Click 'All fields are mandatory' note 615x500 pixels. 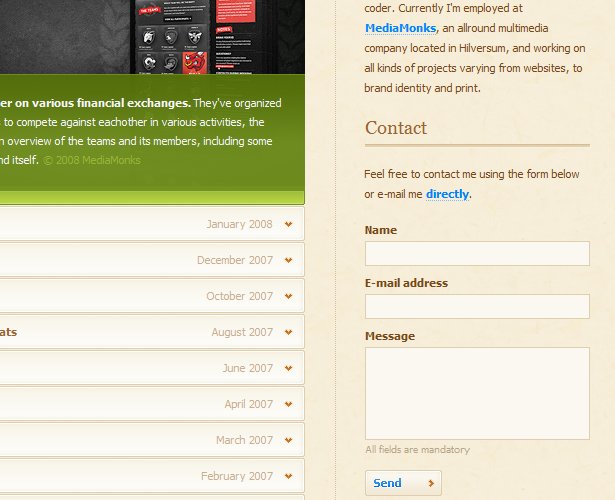[417, 449]
